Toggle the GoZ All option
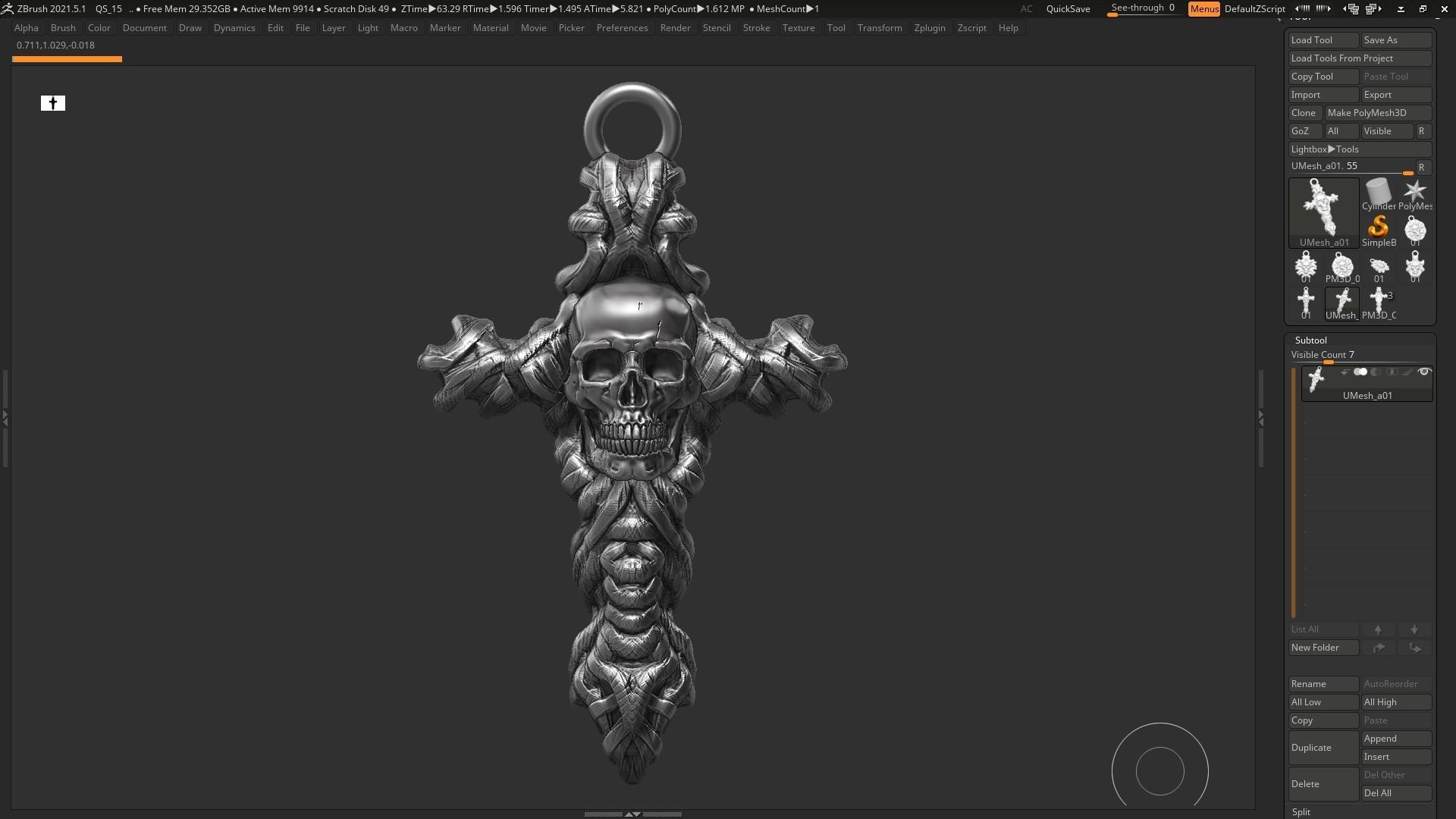The image size is (1456, 819). coord(1341,131)
